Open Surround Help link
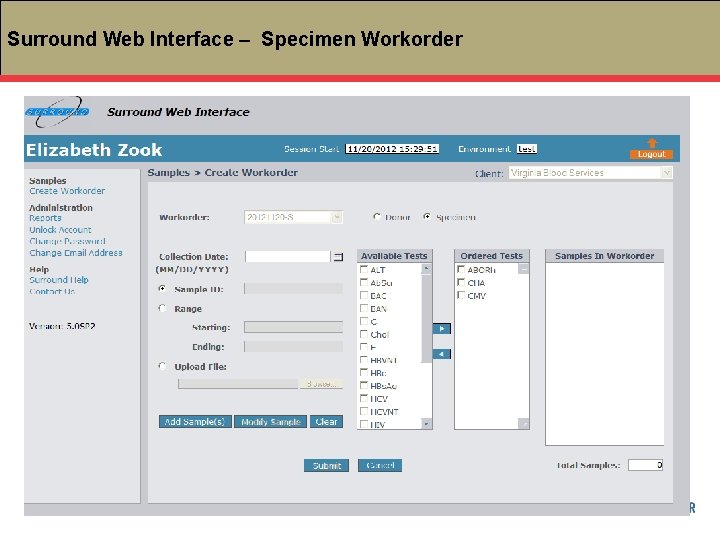 59,280
